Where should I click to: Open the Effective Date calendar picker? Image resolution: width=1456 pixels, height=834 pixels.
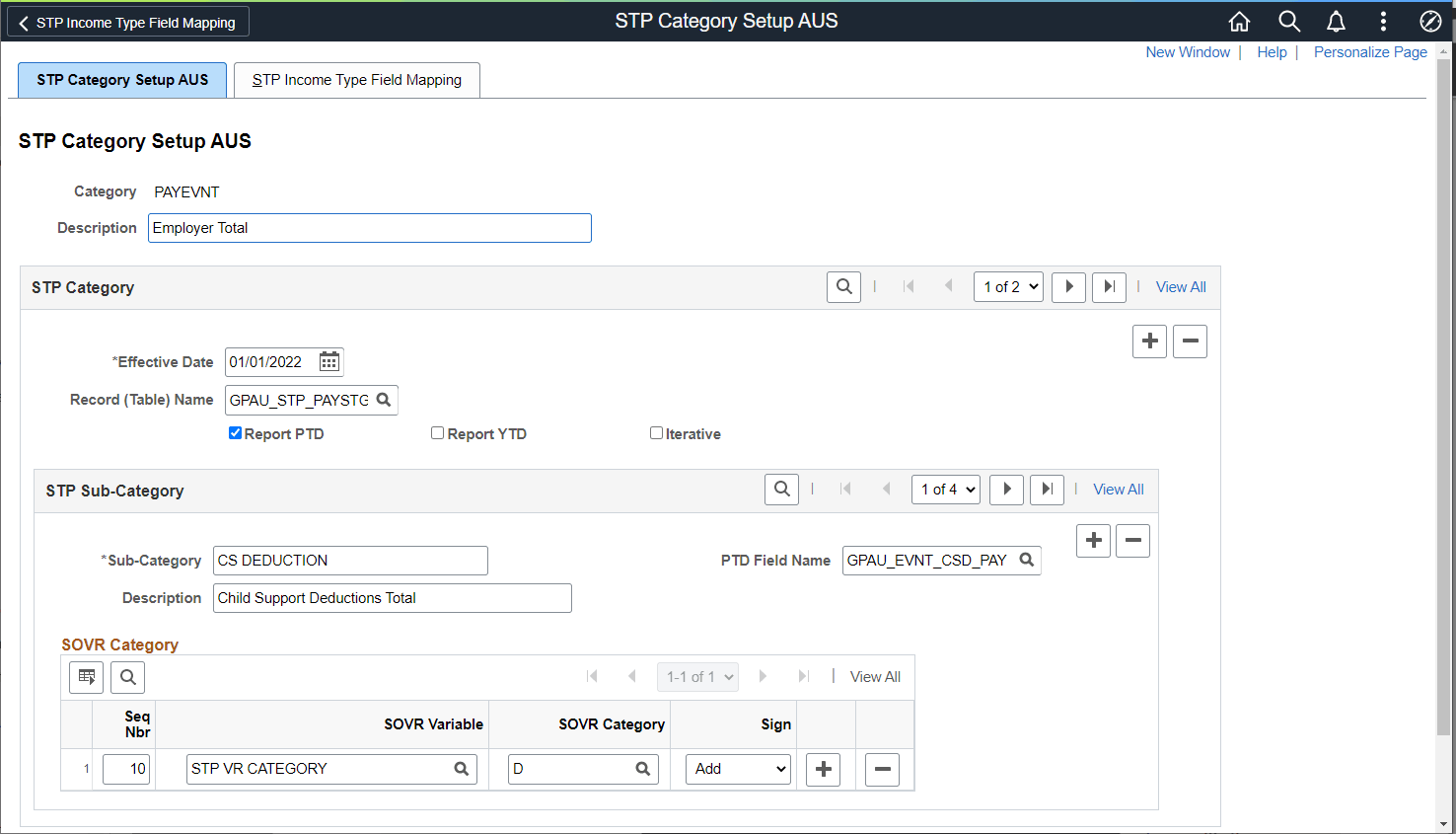329,362
